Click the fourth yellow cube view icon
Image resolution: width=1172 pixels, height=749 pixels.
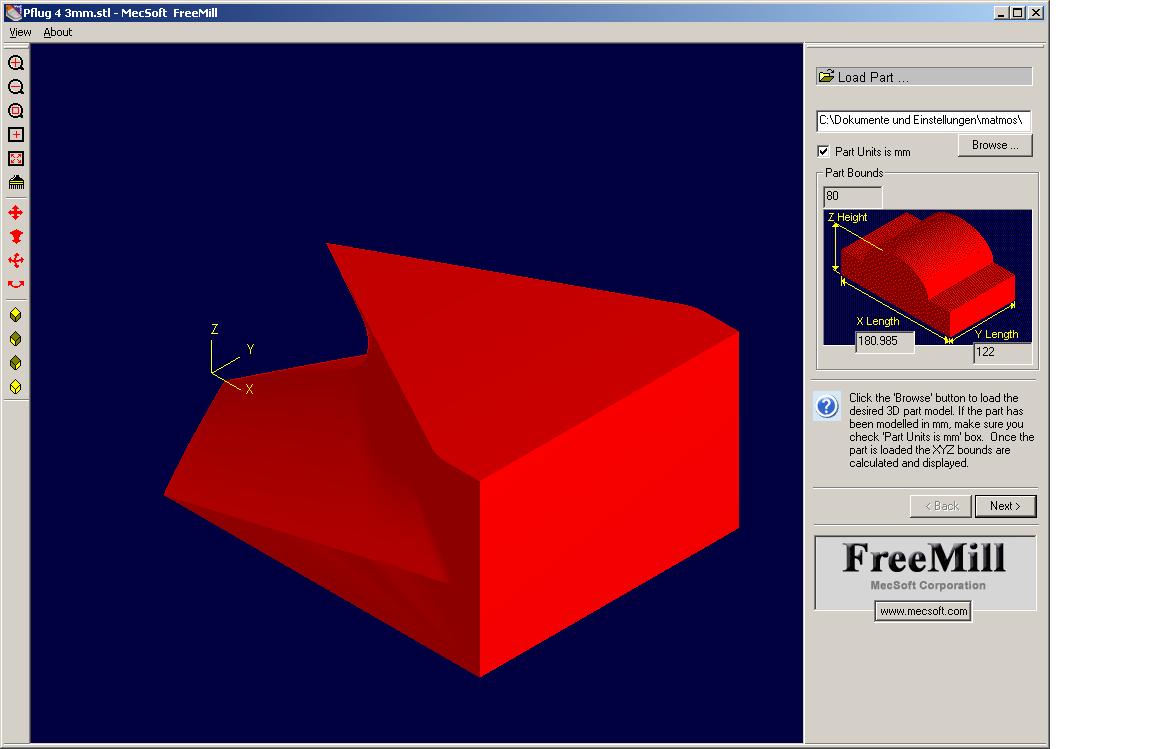(16, 386)
